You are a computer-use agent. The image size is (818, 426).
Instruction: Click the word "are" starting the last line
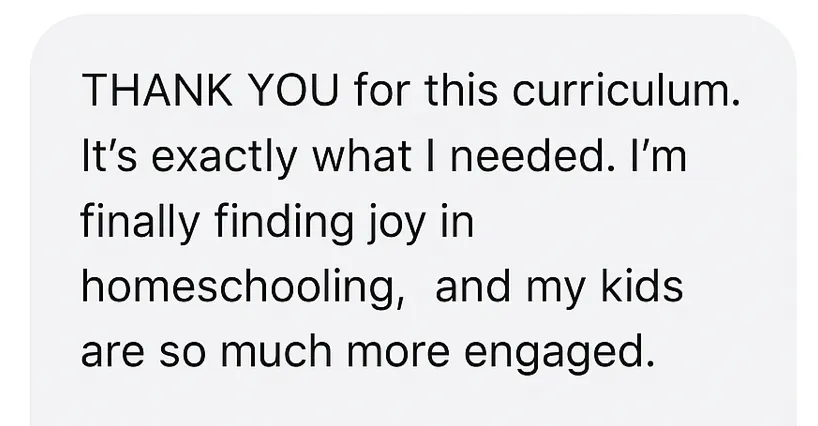pyautogui.click(x=113, y=354)
